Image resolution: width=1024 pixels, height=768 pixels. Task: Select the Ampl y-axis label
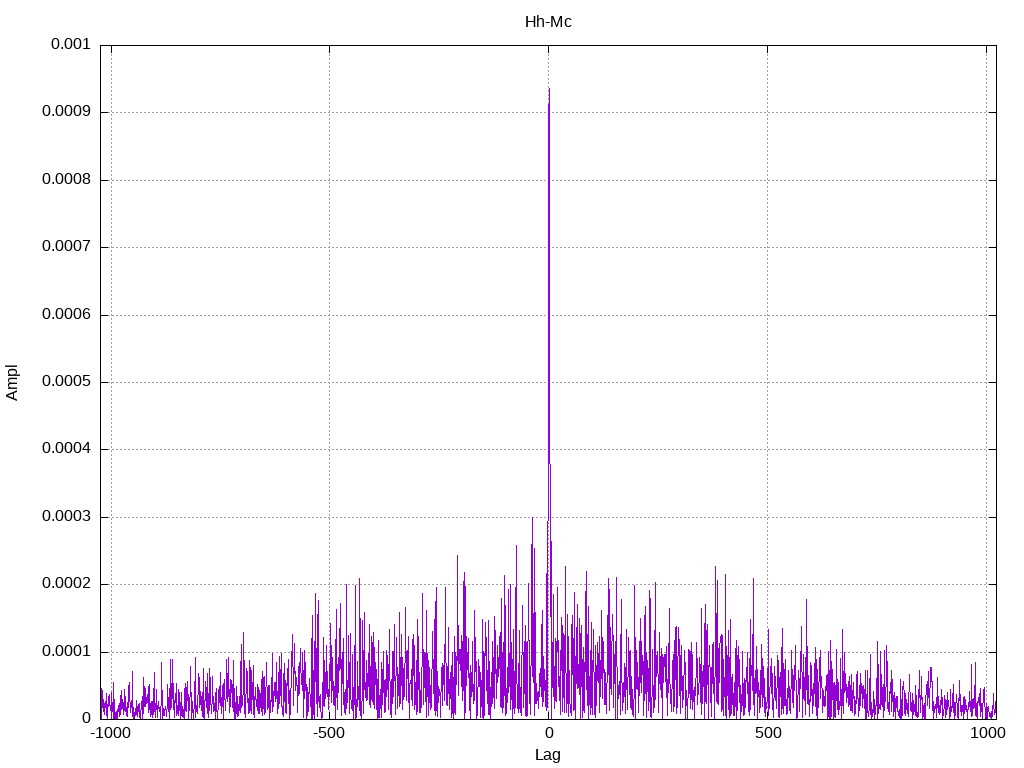click(12, 382)
